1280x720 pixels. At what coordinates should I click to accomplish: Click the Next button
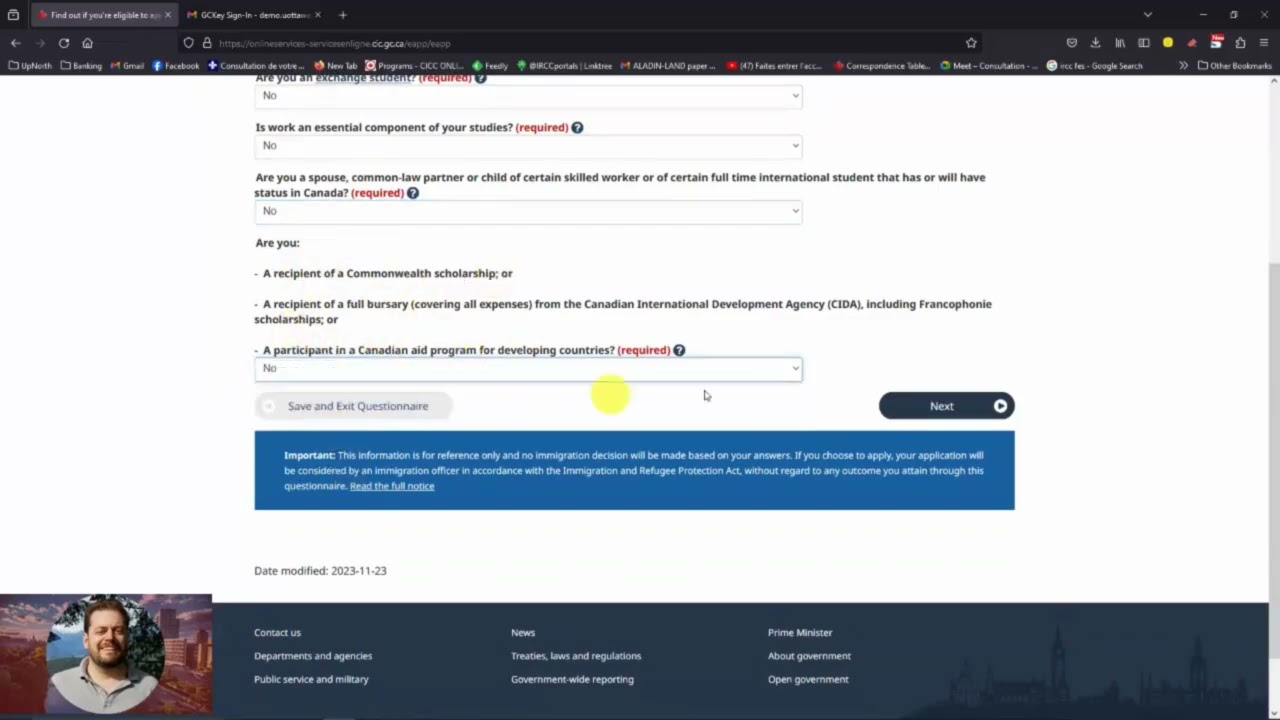[x=946, y=406]
